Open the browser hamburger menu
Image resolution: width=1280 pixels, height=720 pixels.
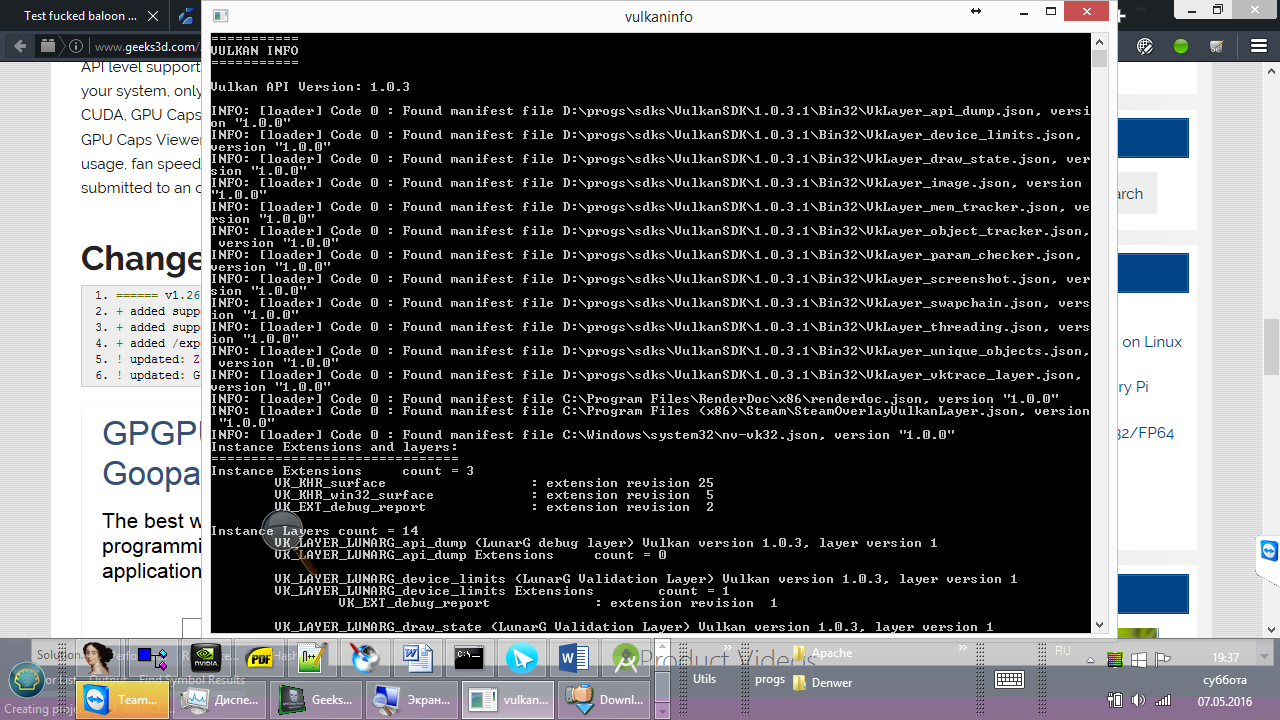pyautogui.click(x=1259, y=46)
